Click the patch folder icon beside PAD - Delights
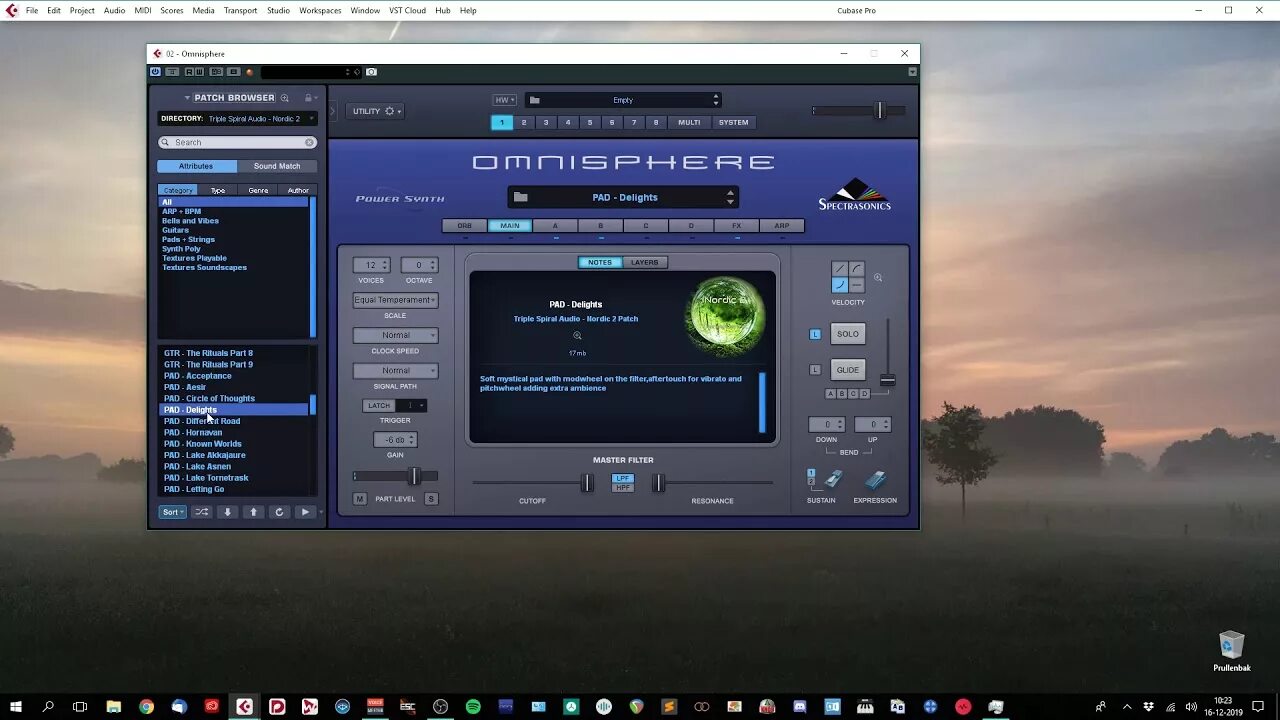Viewport: 1280px width, 720px height. click(521, 197)
